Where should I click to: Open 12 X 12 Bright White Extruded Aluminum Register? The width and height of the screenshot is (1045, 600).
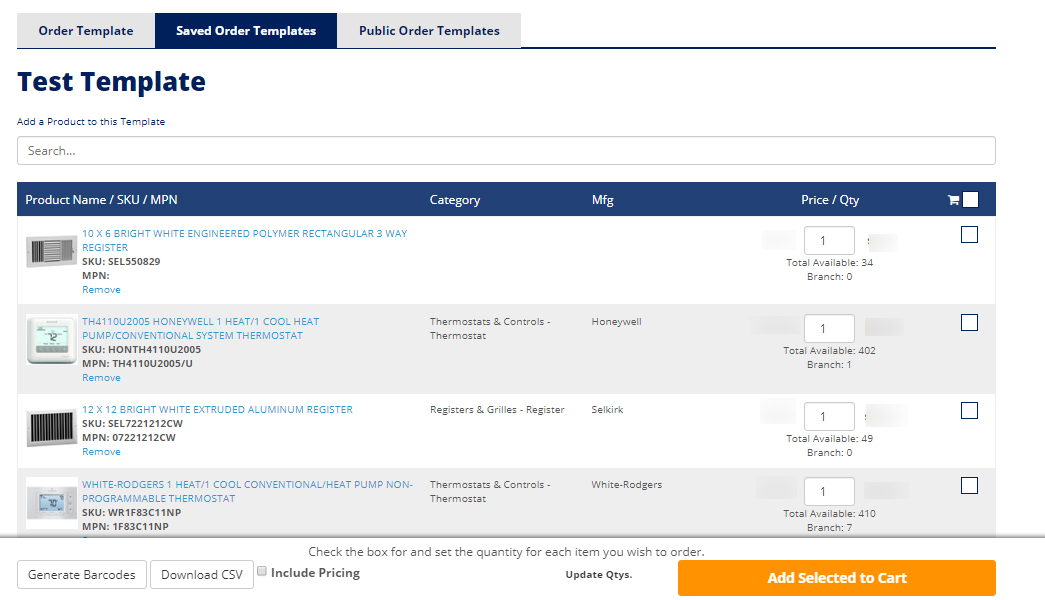(217, 409)
